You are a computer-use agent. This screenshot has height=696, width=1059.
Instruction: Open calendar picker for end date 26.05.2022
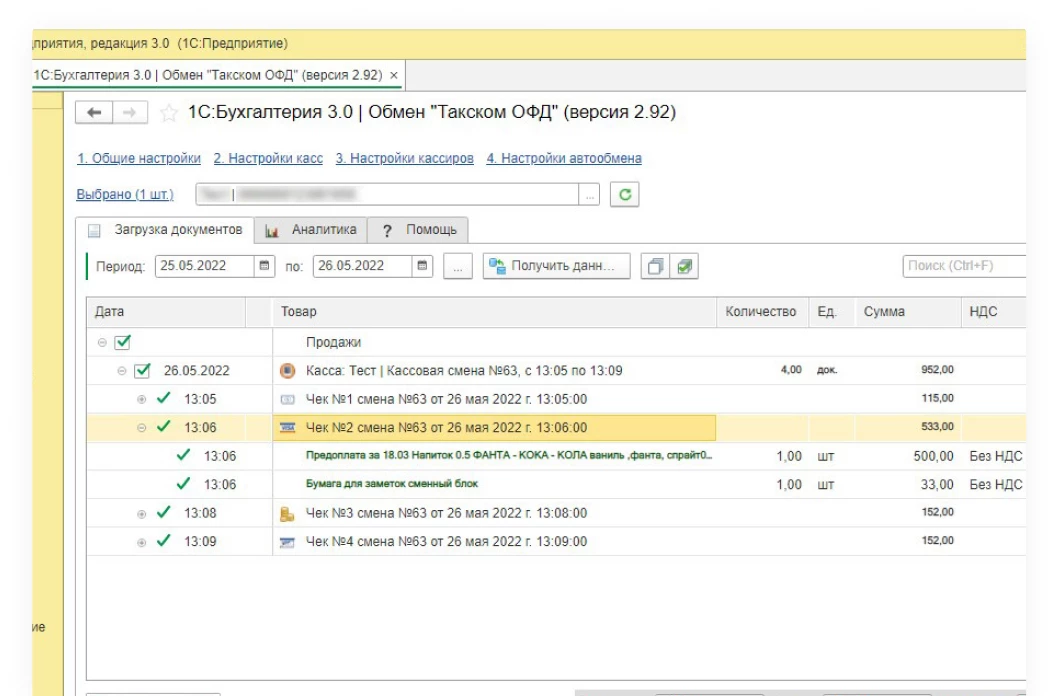(423, 266)
